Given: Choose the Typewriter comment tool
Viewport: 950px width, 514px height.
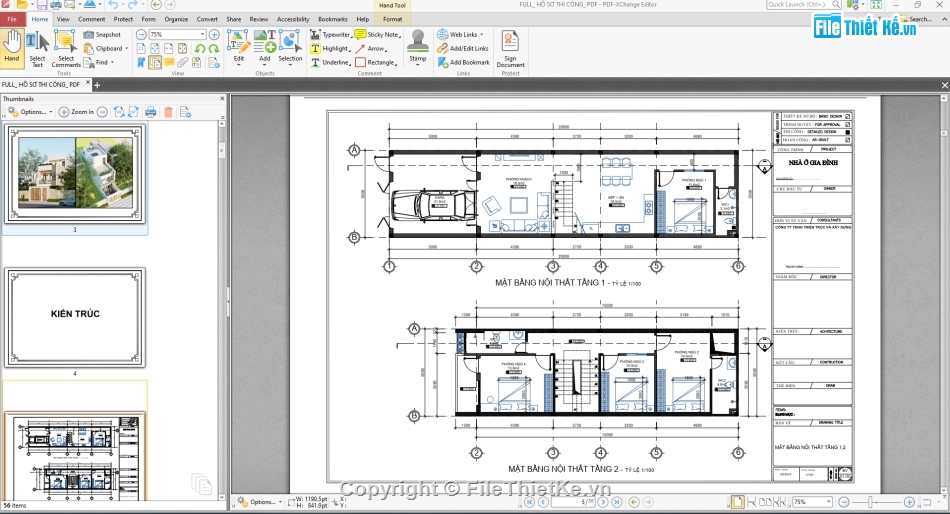Looking at the screenshot, I should pyautogui.click(x=329, y=34).
